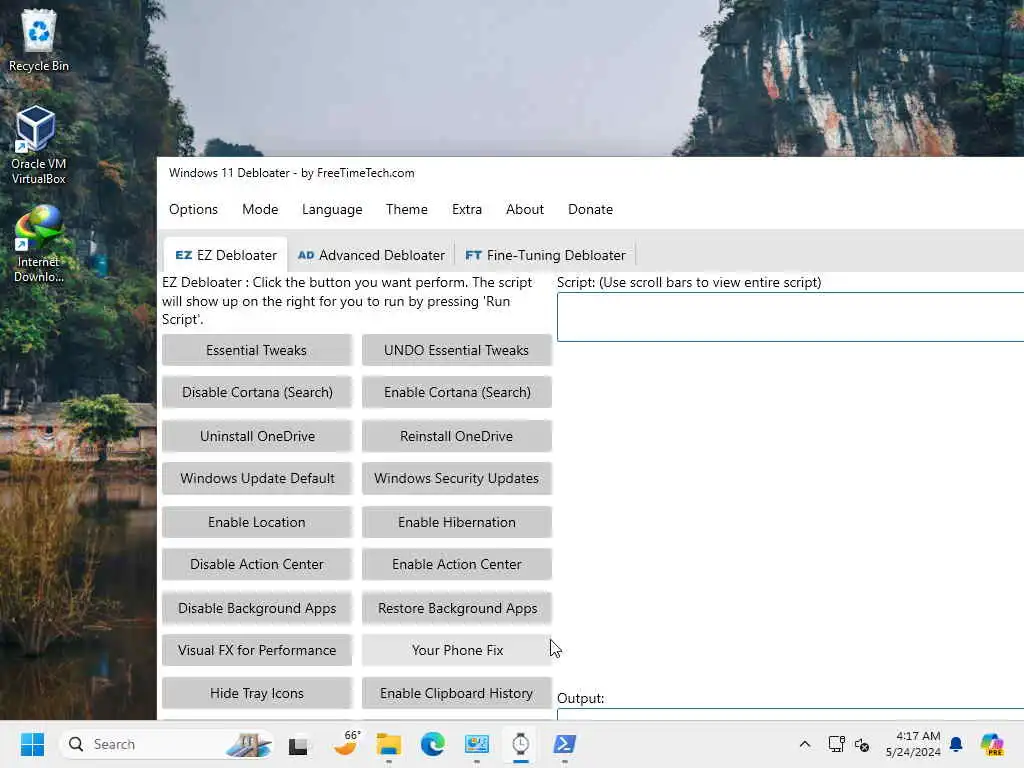Viewport: 1024px width, 768px height.
Task: Open the PowerShell taskbar icon
Action: 564,744
